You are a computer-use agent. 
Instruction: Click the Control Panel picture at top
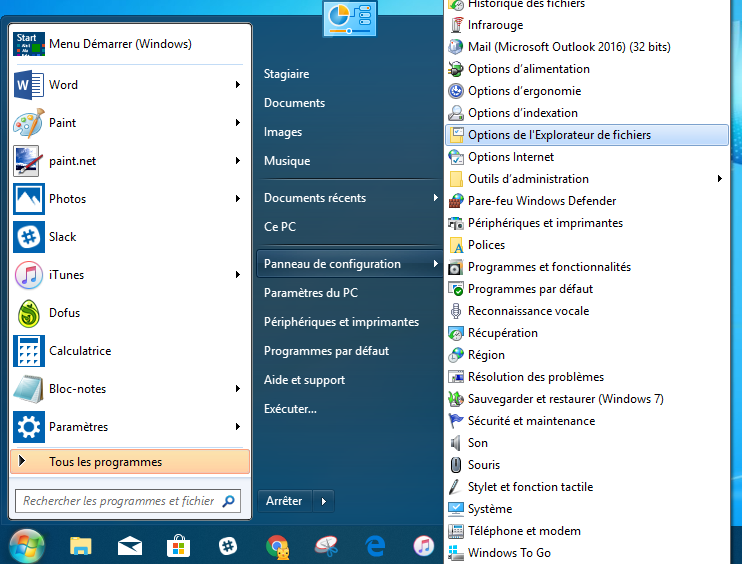pos(350,18)
